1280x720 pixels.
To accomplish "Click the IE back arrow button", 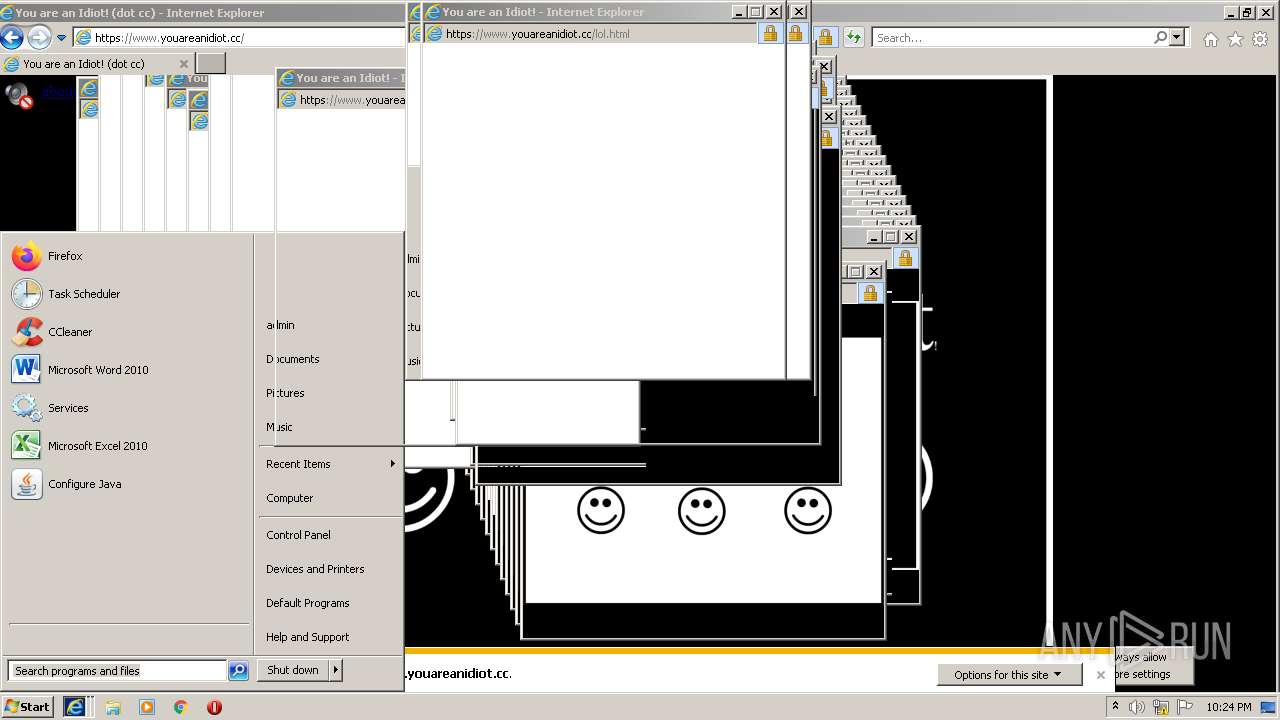I will [x=12, y=38].
